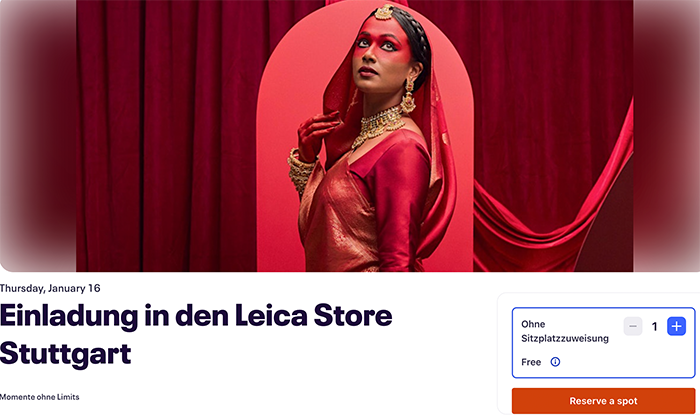700x419 pixels.
Task: Open the info icon next to Free
Action: tap(555, 362)
